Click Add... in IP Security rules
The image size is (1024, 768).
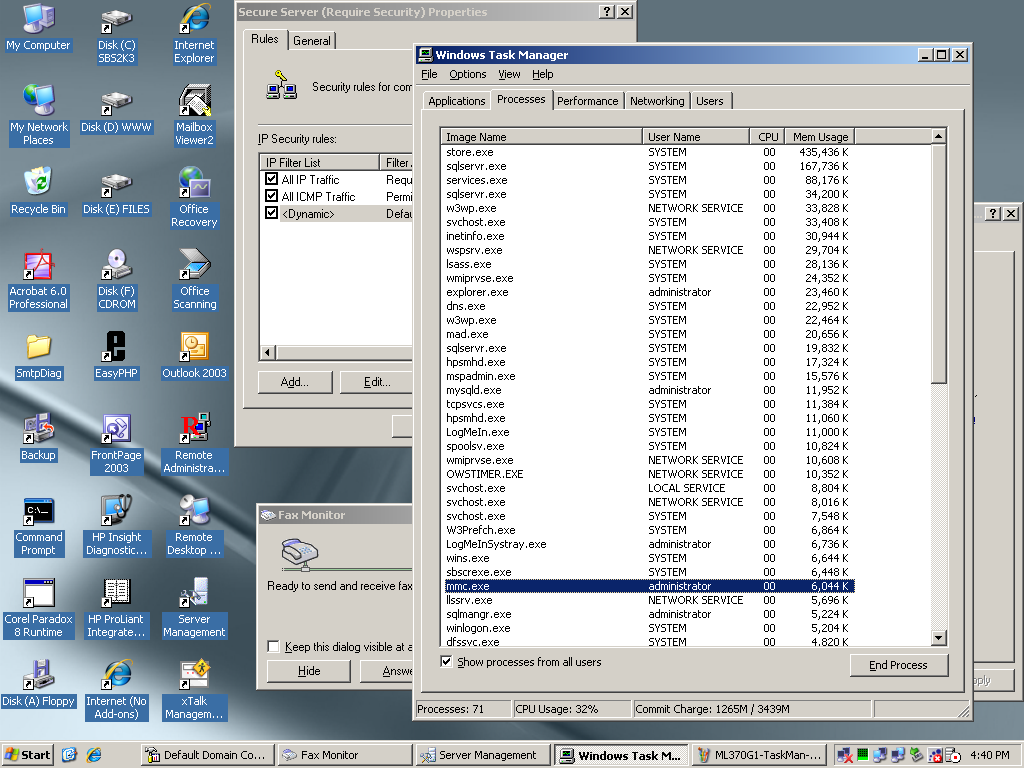click(295, 382)
